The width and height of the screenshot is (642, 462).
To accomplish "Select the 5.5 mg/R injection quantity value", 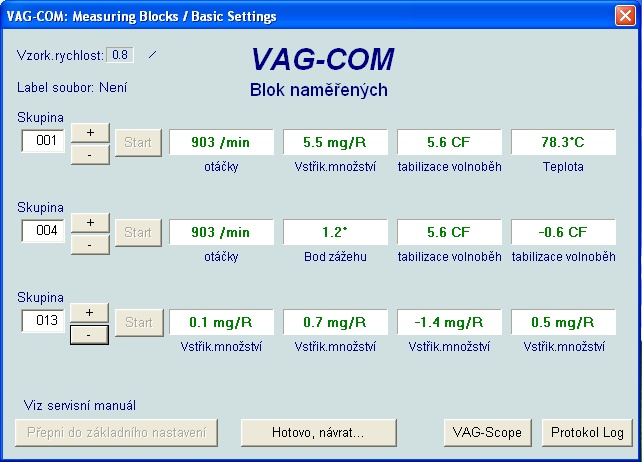I will 335,142.
